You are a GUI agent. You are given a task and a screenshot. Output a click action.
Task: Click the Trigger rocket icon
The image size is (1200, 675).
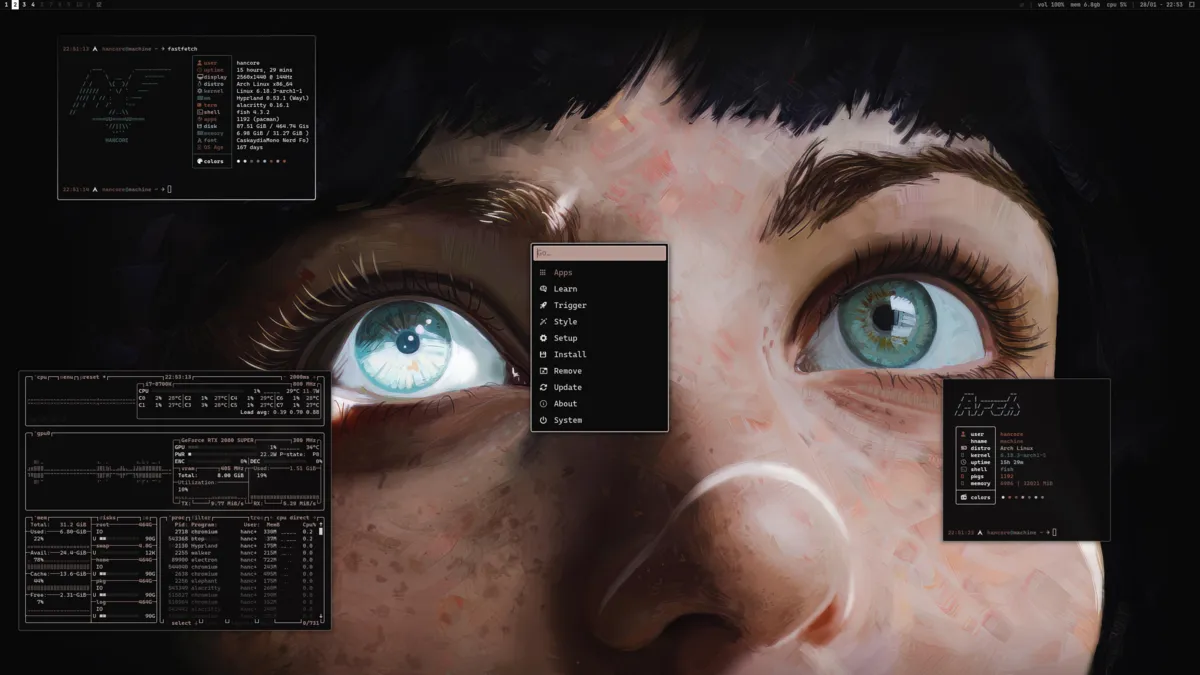coord(543,305)
